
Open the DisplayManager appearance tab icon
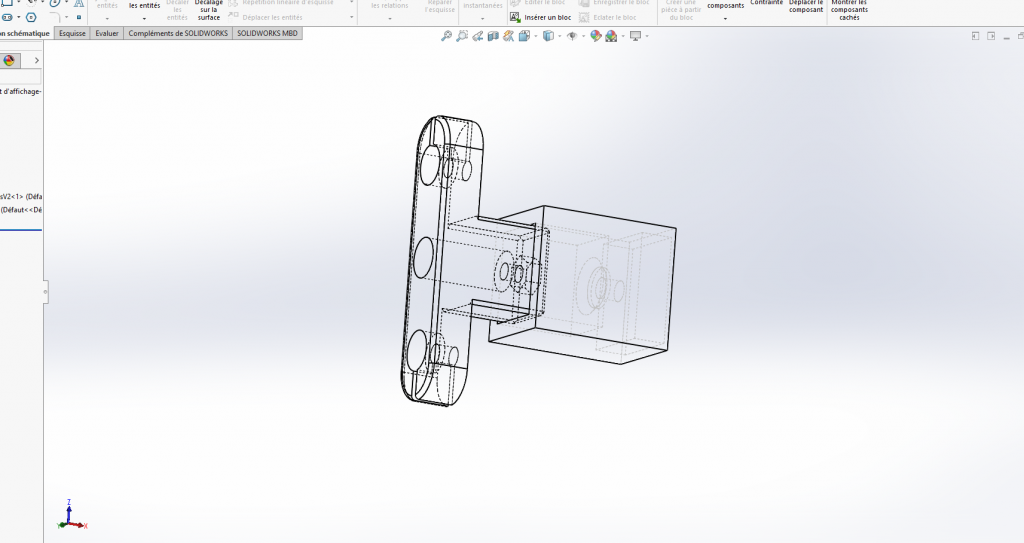(x=9, y=60)
